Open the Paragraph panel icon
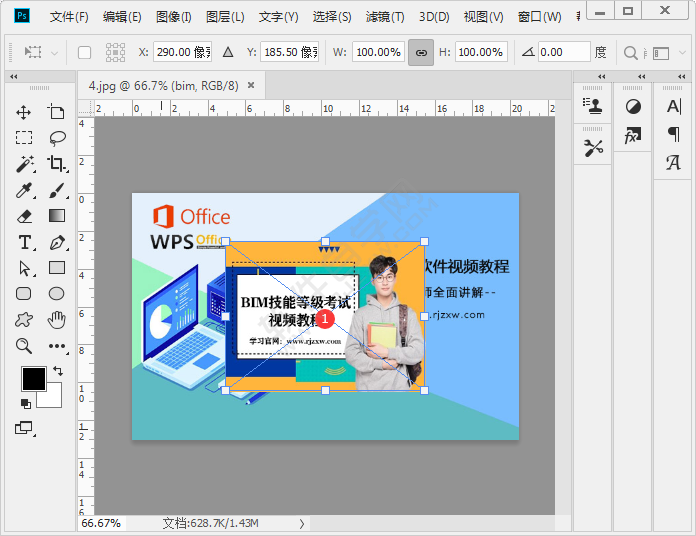 point(673,134)
